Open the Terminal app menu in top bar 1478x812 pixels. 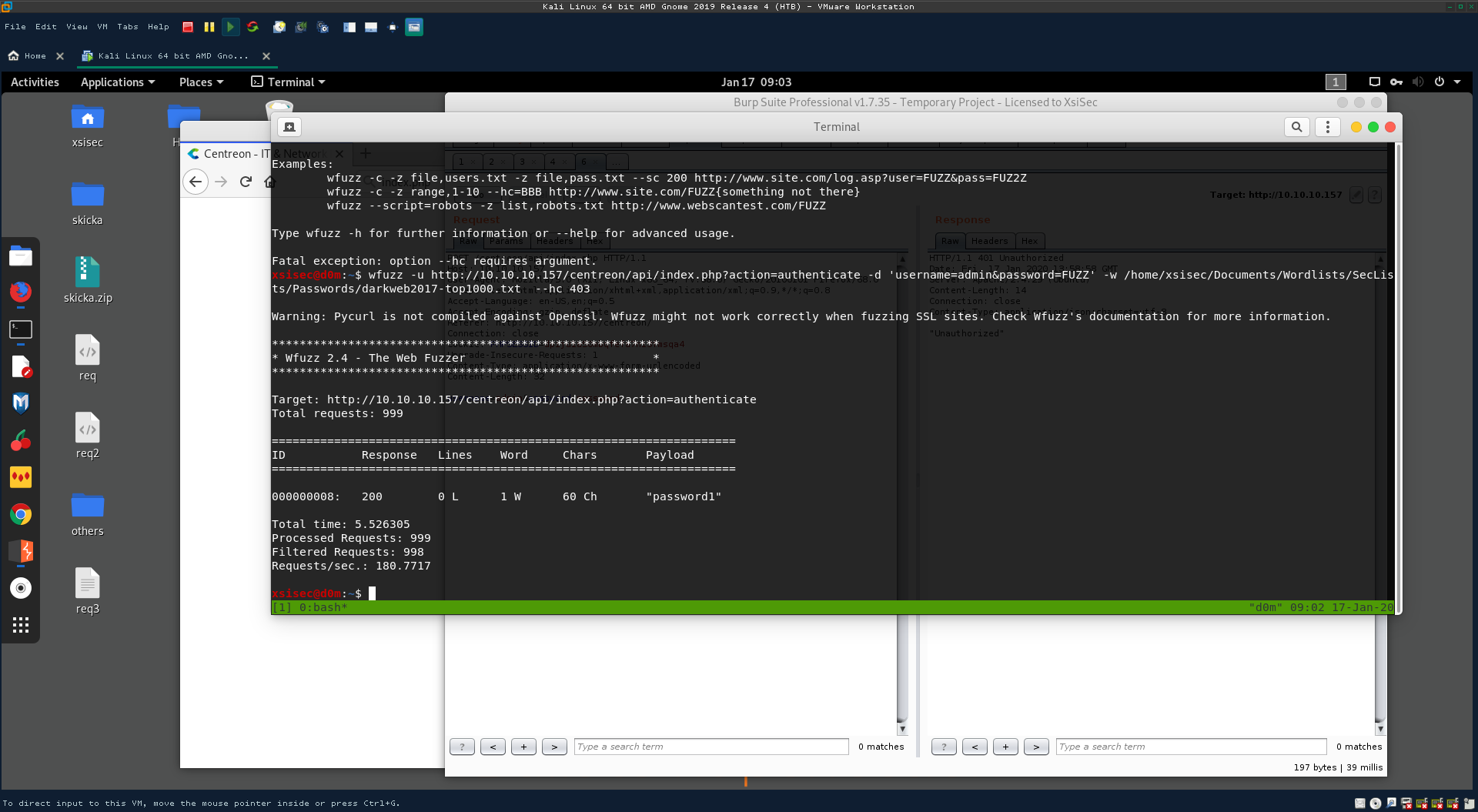click(288, 82)
